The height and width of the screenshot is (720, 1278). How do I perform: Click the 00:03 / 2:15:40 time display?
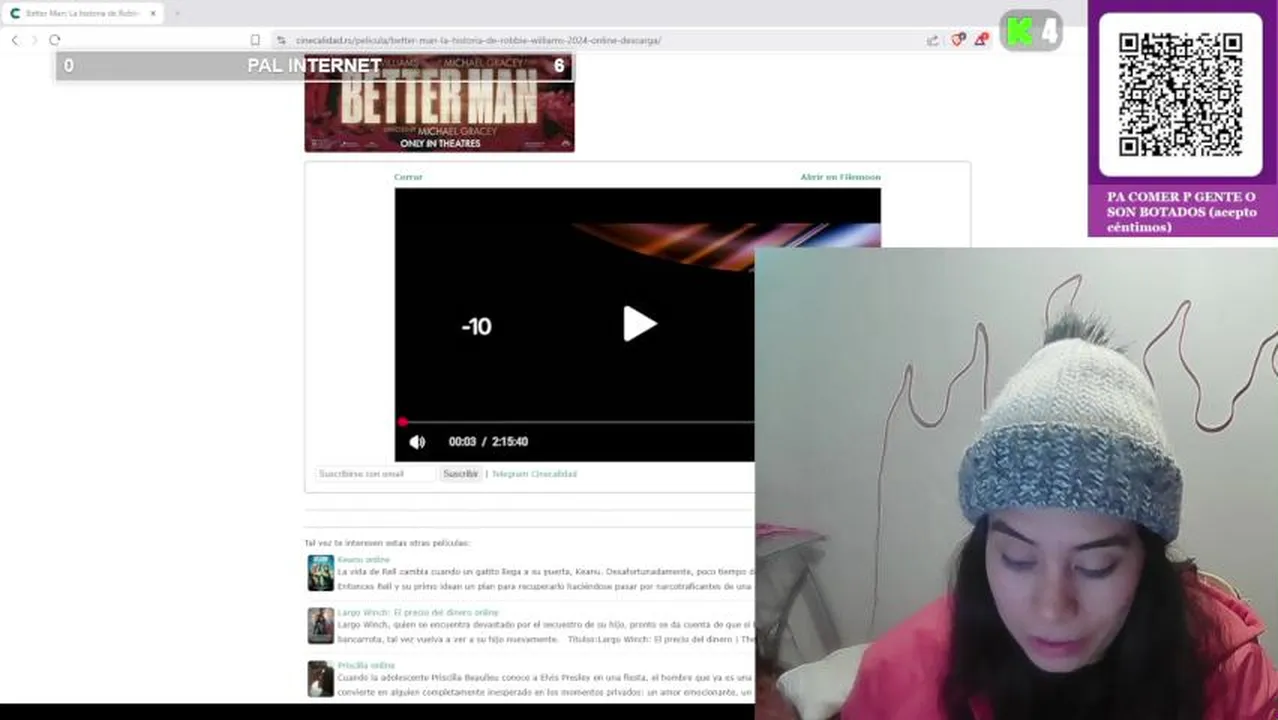point(488,442)
